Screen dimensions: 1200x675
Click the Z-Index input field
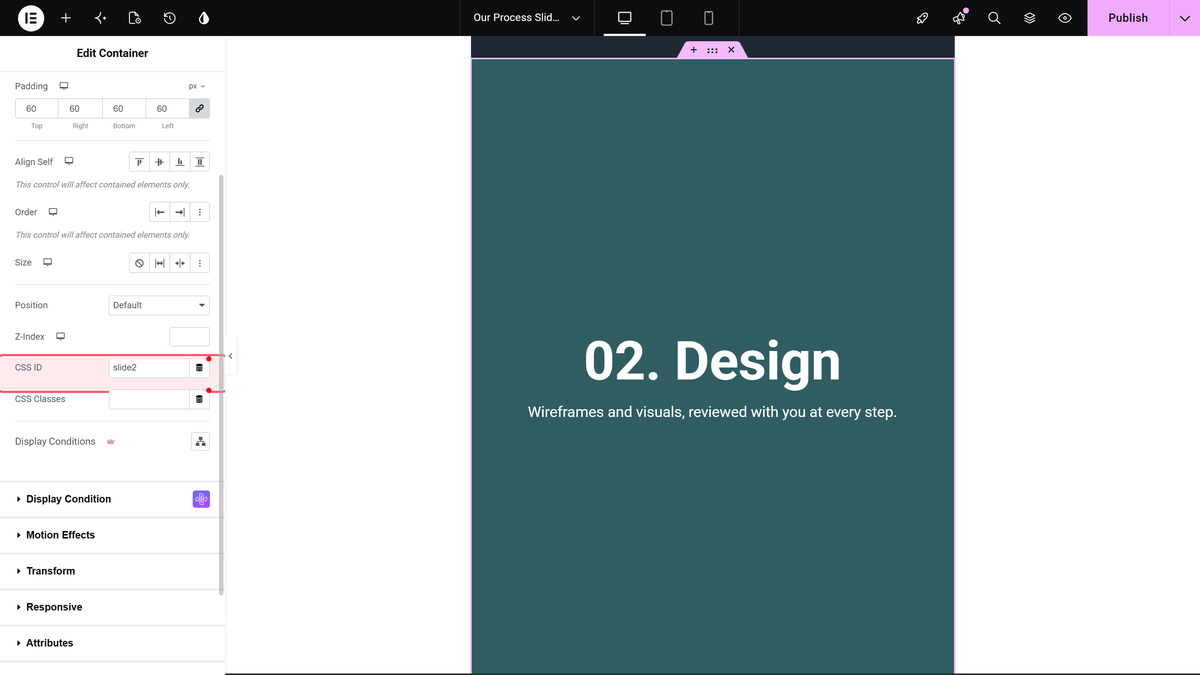pos(190,337)
